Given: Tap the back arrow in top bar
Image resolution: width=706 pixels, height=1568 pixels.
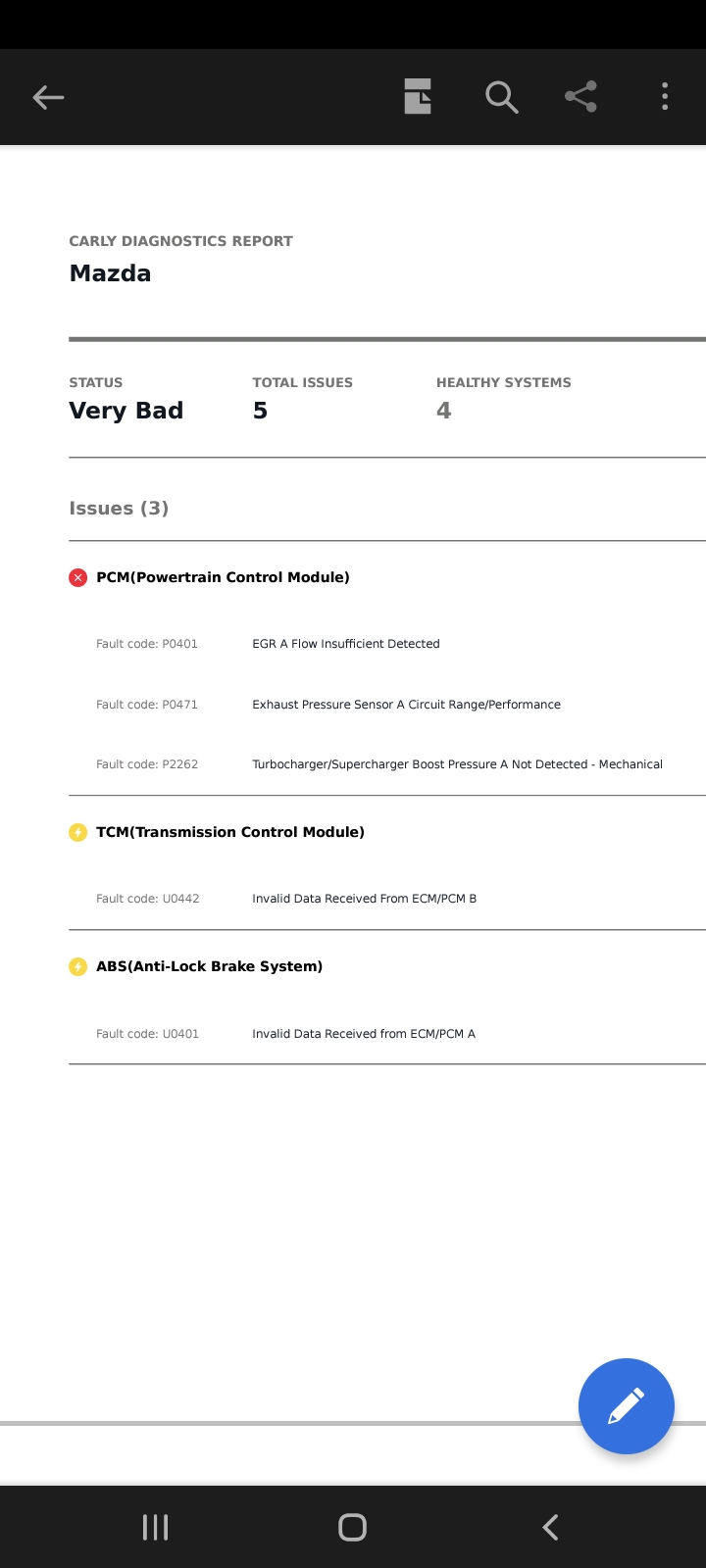Looking at the screenshot, I should coord(48,97).
